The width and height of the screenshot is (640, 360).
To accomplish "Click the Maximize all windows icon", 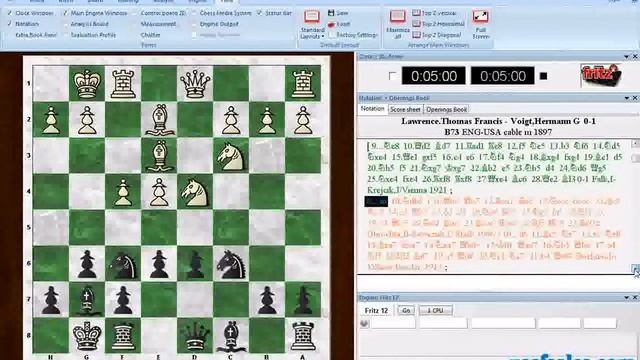I will tap(397, 17).
